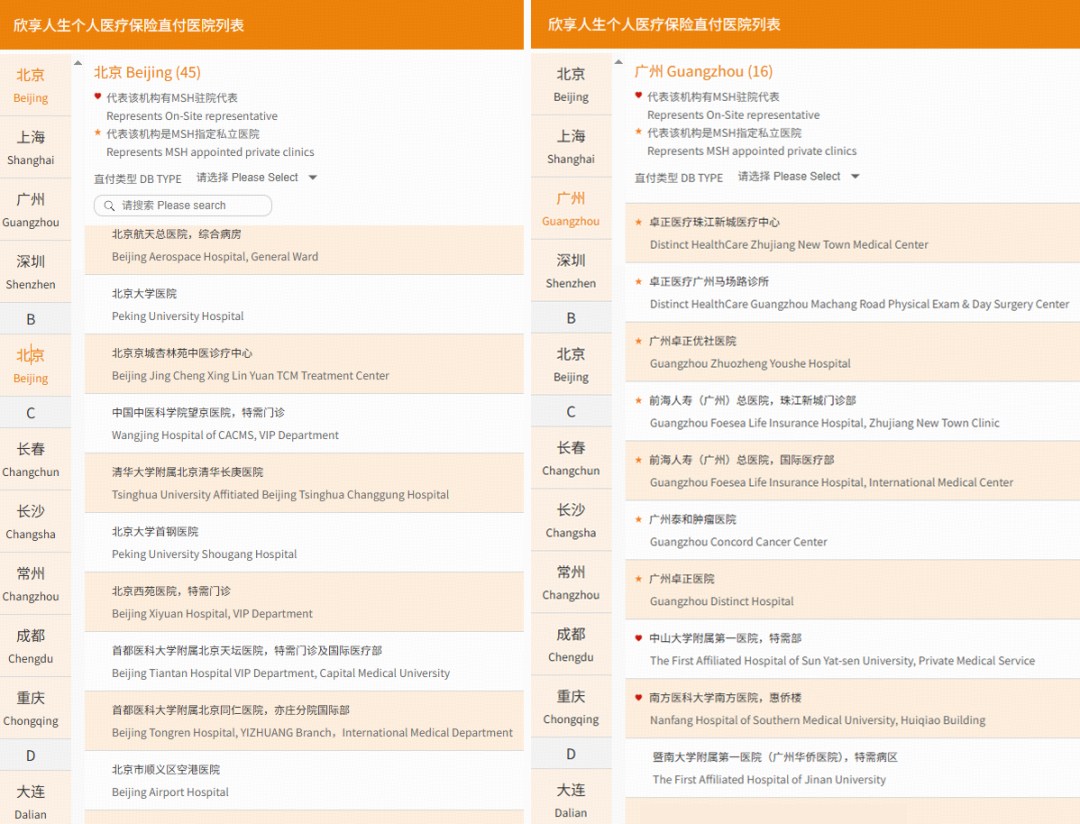Open the First Affiliated Hospital of Jinan University entry
Image resolution: width=1080 pixels, height=824 pixels.
(x=768, y=768)
